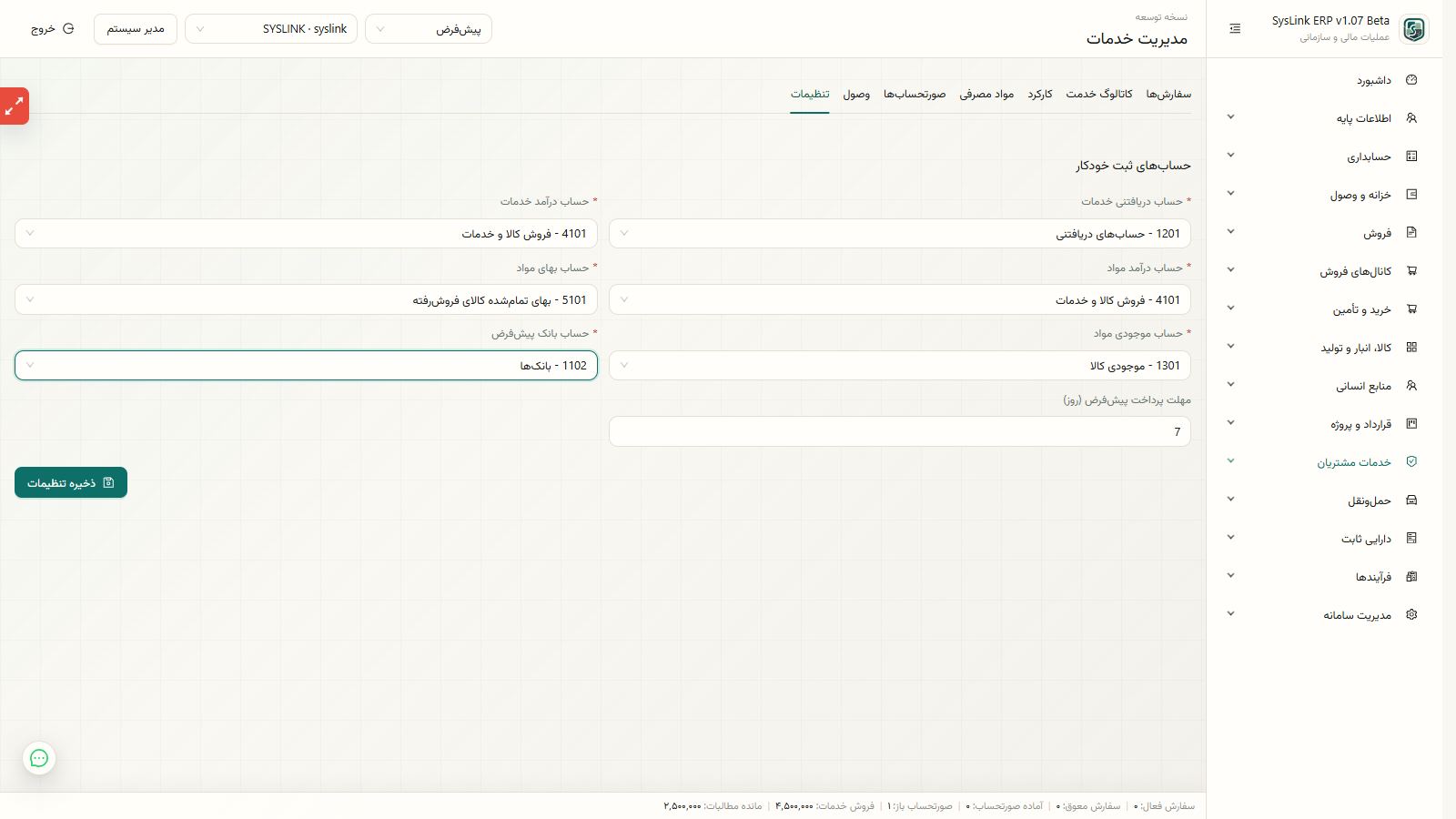Open the پیش‌فرض header dropdown
This screenshot has height=819, width=1456.
tap(429, 29)
